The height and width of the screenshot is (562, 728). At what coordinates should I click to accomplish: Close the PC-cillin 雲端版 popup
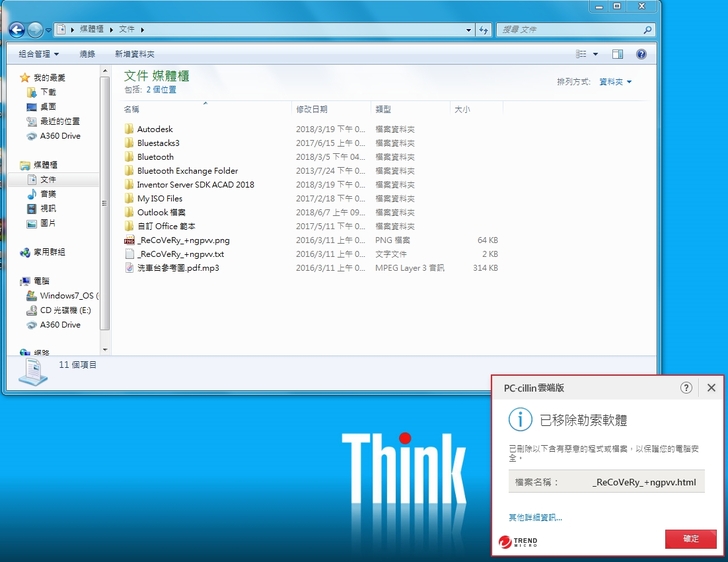point(711,388)
